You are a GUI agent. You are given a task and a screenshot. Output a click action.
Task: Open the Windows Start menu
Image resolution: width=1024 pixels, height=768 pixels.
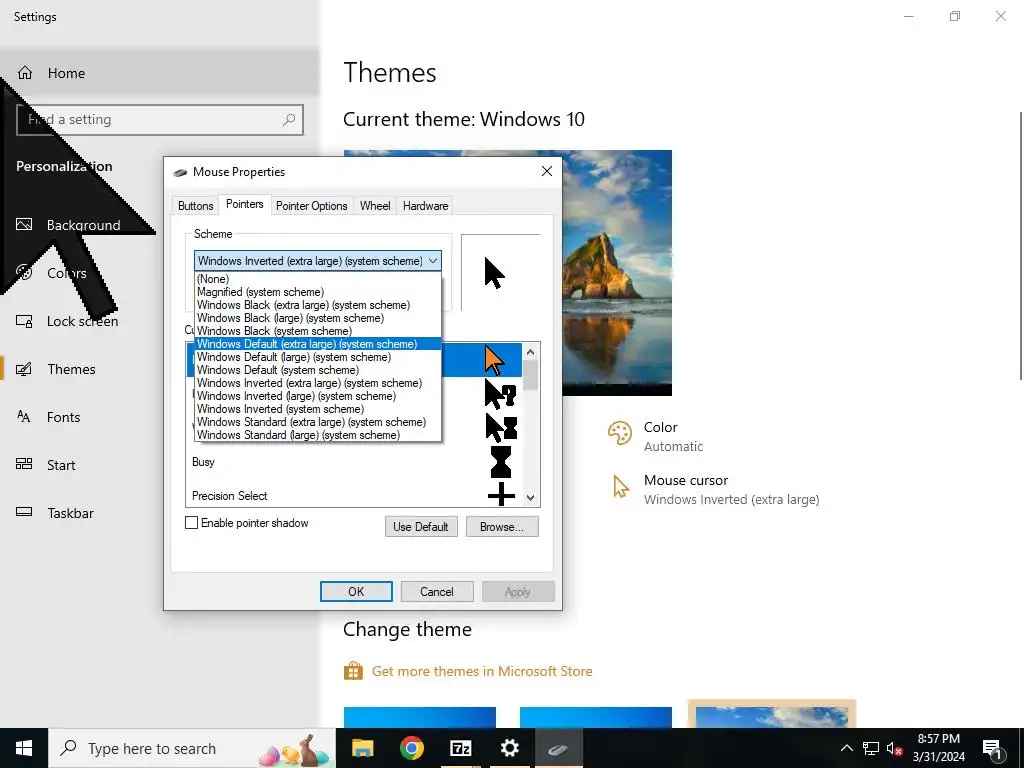(24, 748)
